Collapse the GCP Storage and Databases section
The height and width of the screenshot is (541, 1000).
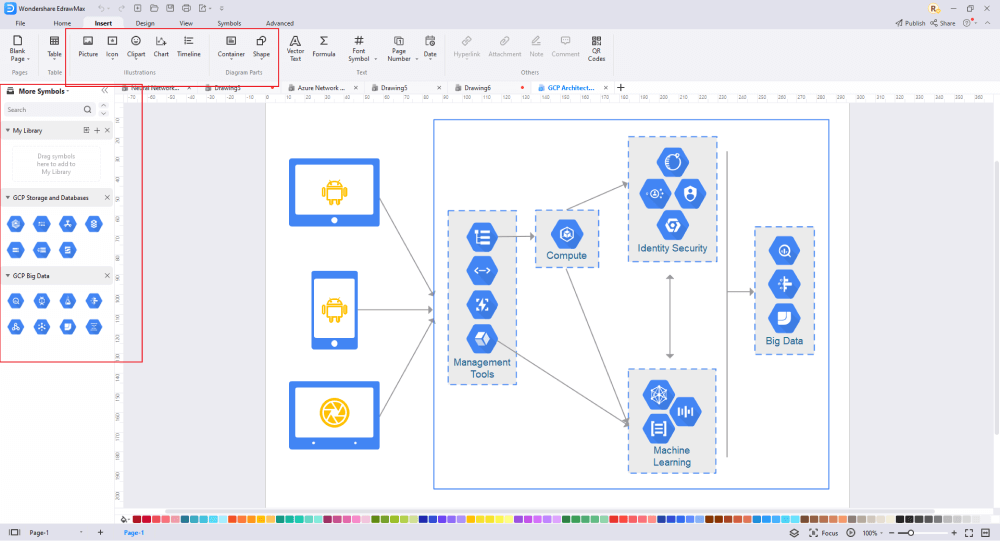[x=8, y=198]
